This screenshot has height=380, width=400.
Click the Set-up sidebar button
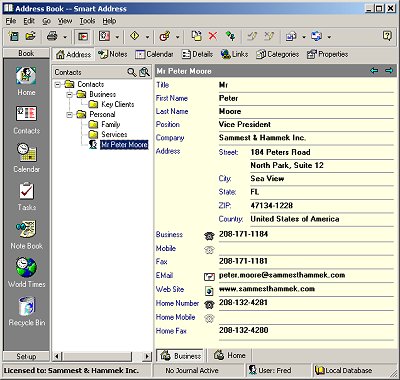[26, 356]
